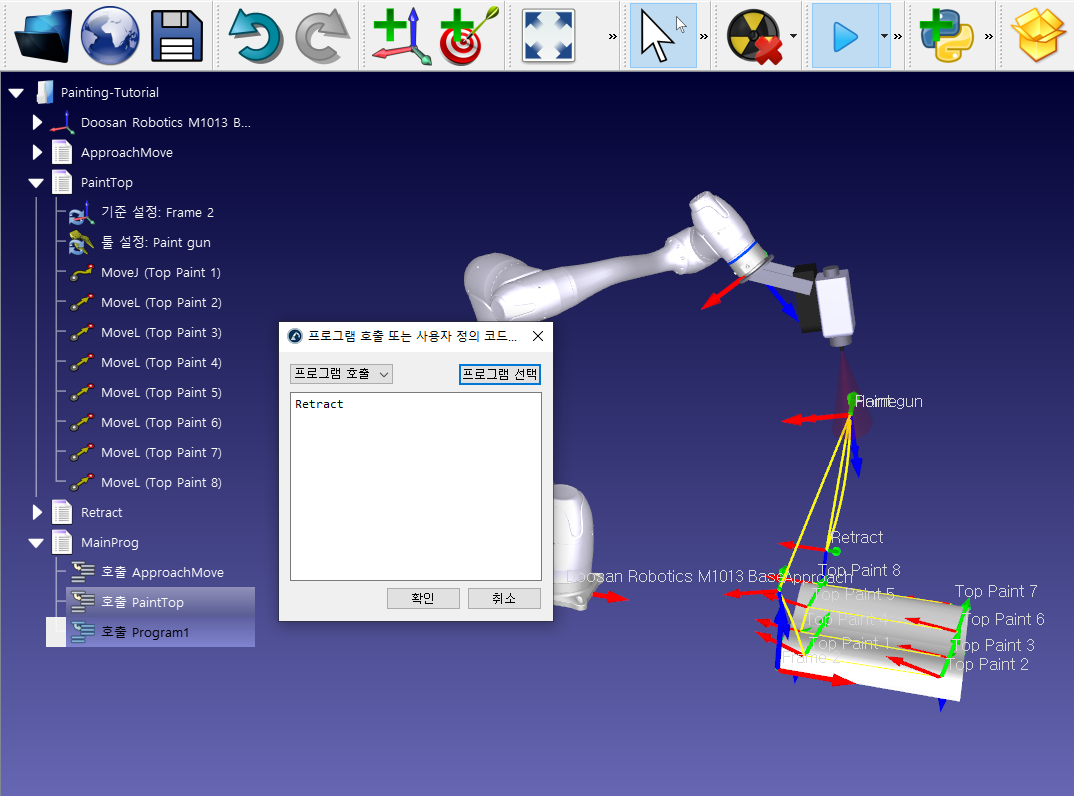This screenshot has width=1074, height=796.
Task: Click the Retract text input area
Action: pyautogui.click(x=415, y=485)
